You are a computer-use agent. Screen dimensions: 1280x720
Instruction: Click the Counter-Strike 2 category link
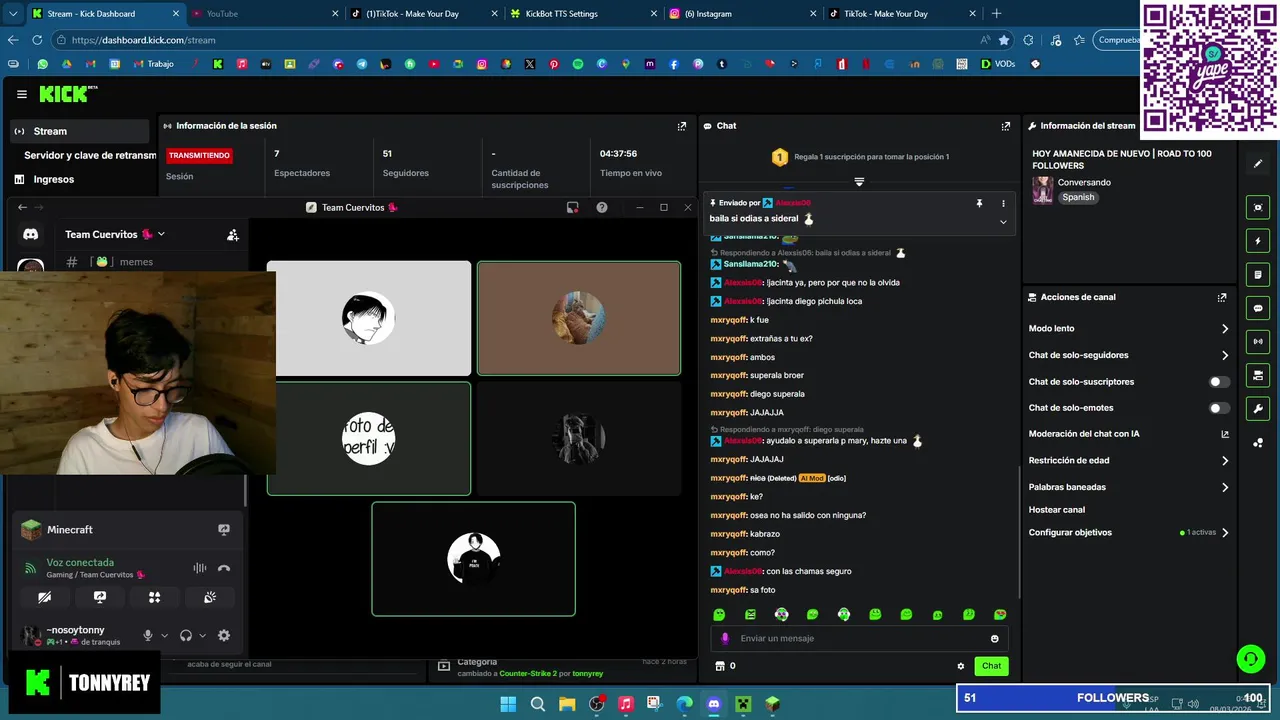click(x=528, y=674)
